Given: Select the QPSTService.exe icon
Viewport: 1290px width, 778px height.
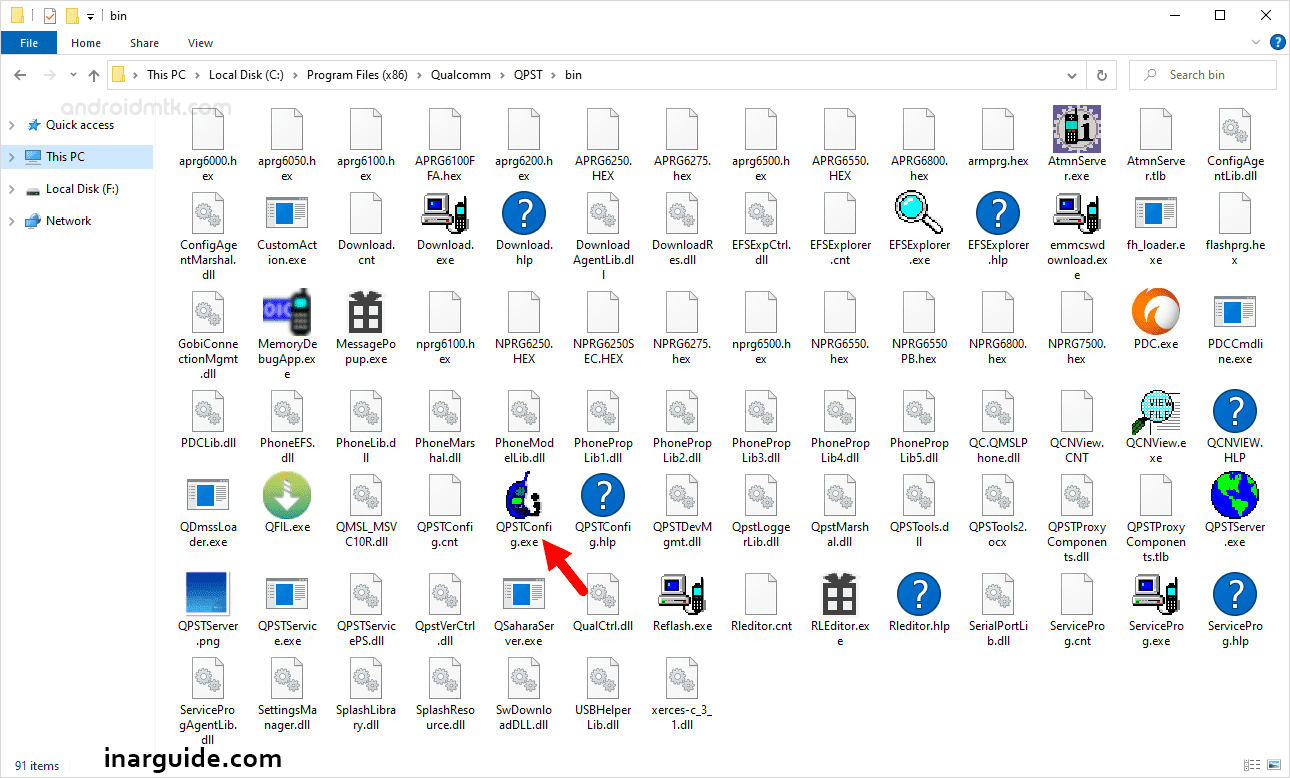Looking at the screenshot, I should click(x=287, y=594).
